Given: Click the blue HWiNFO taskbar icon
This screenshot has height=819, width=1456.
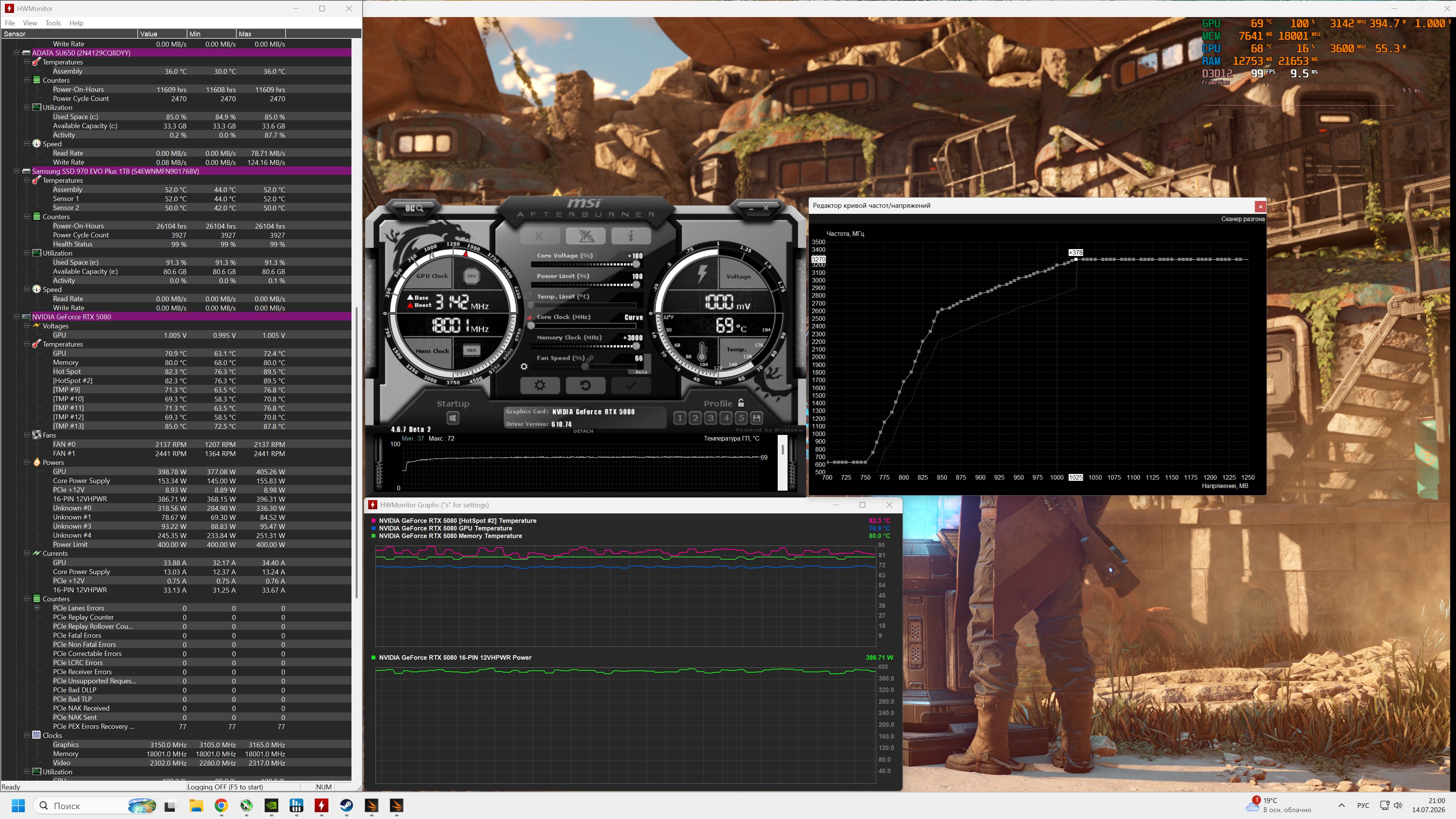Looking at the screenshot, I should [296, 805].
